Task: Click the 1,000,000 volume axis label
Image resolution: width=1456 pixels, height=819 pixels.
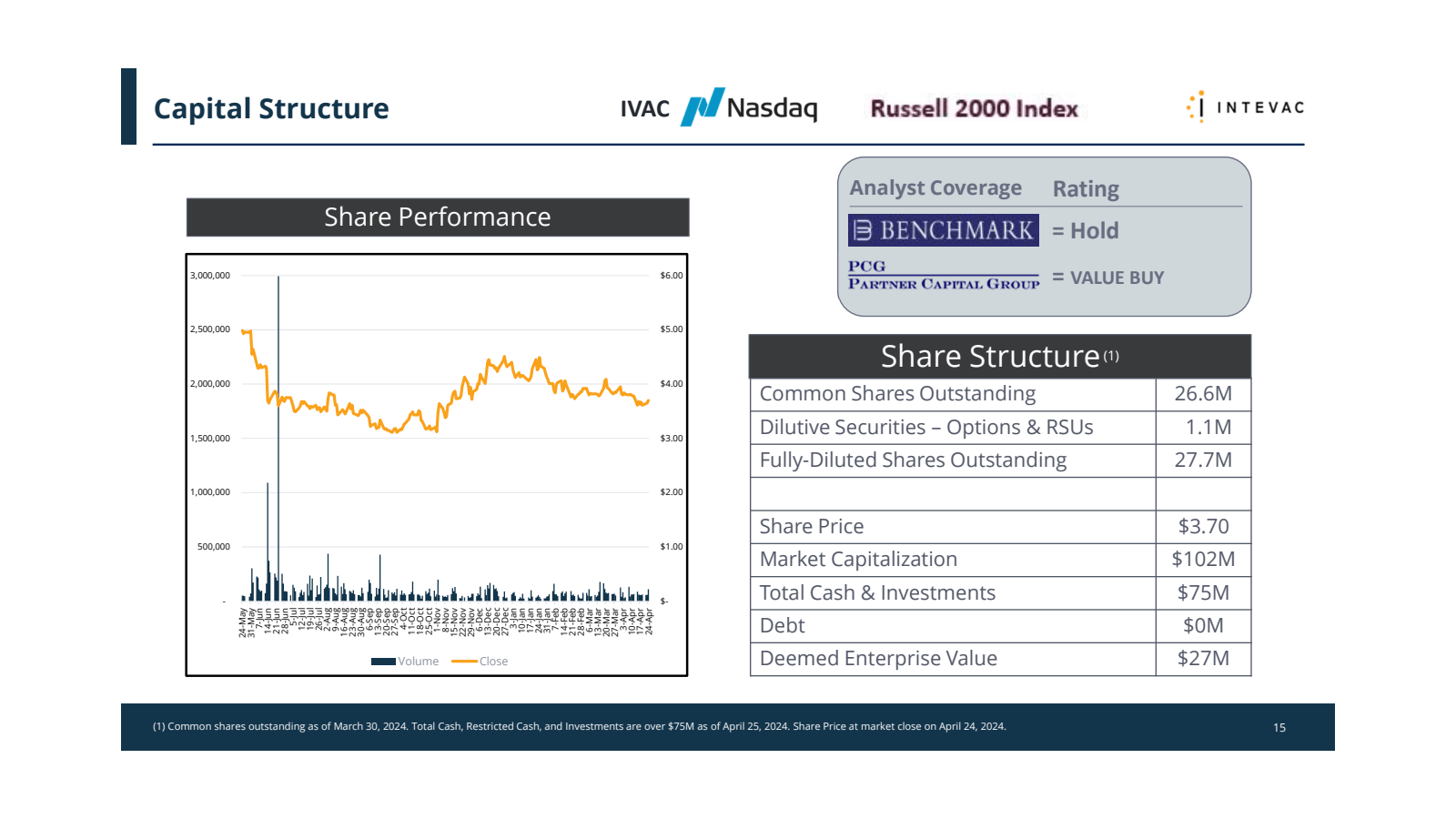Action: point(210,492)
